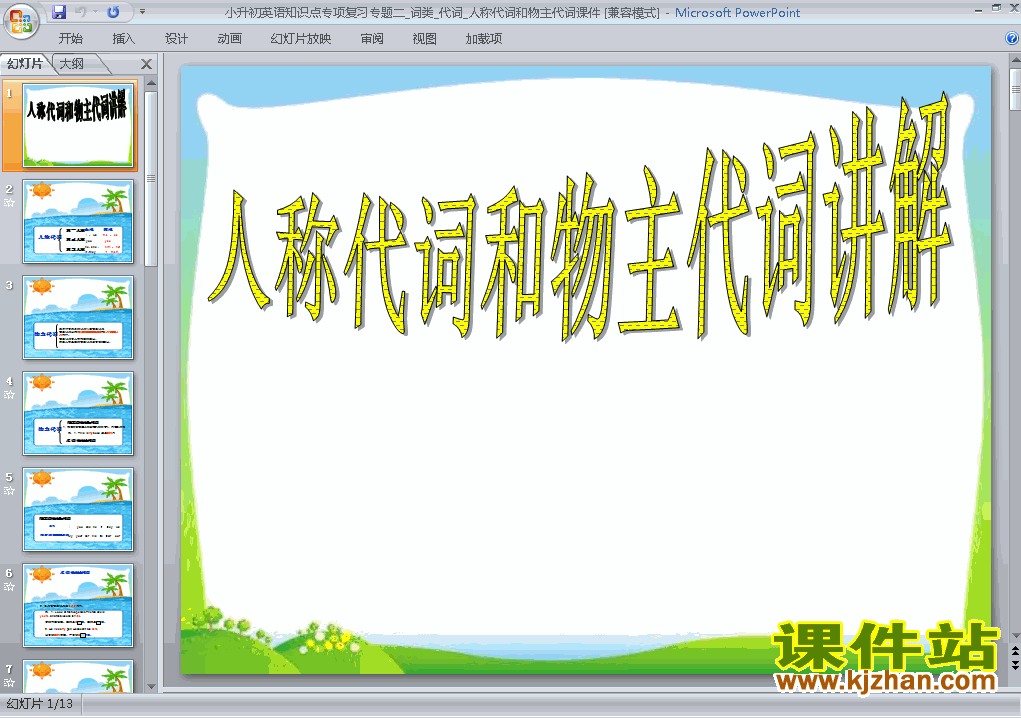Click the 幻灯片 1/13 status indicator
This screenshot has width=1021, height=718.
click(40, 704)
